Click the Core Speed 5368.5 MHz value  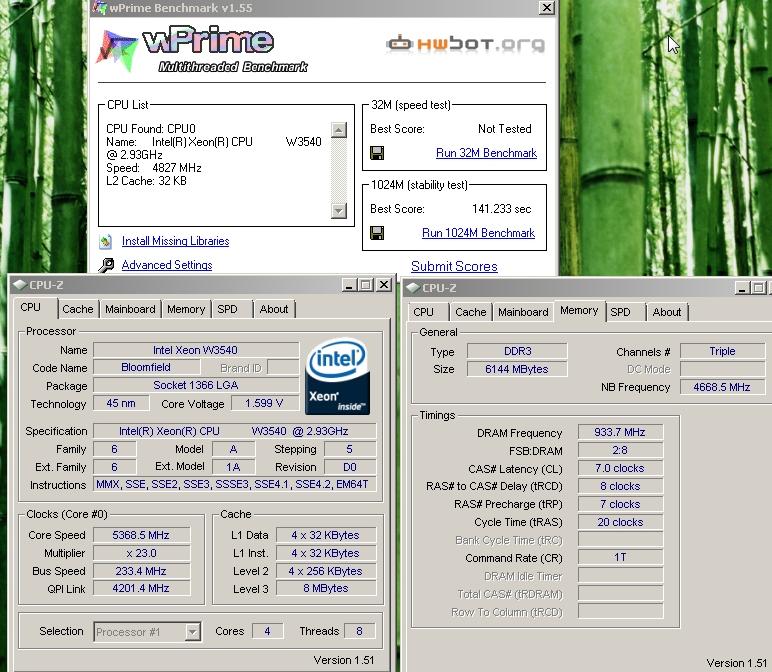(141, 535)
